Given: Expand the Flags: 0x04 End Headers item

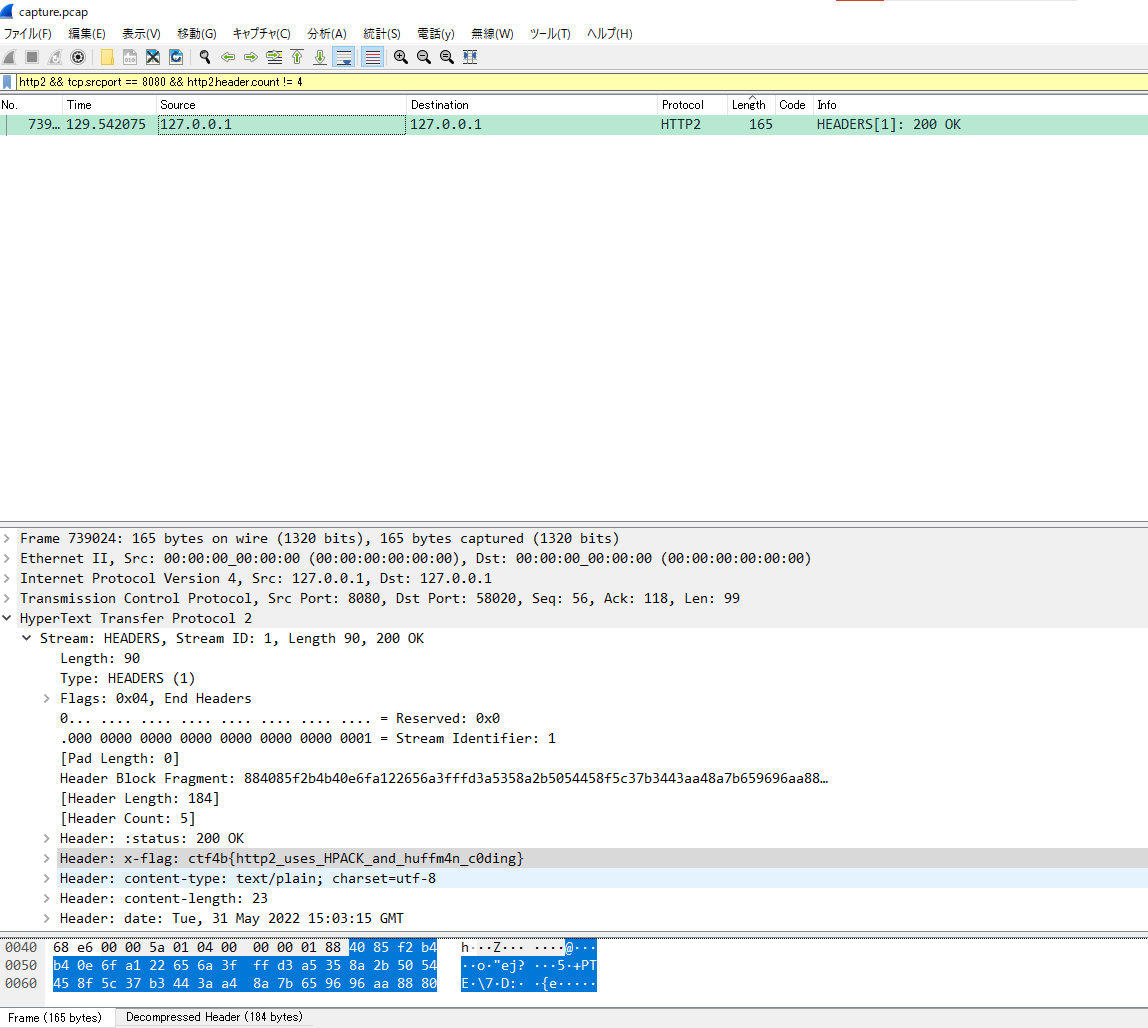Looking at the screenshot, I should coord(47,698).
